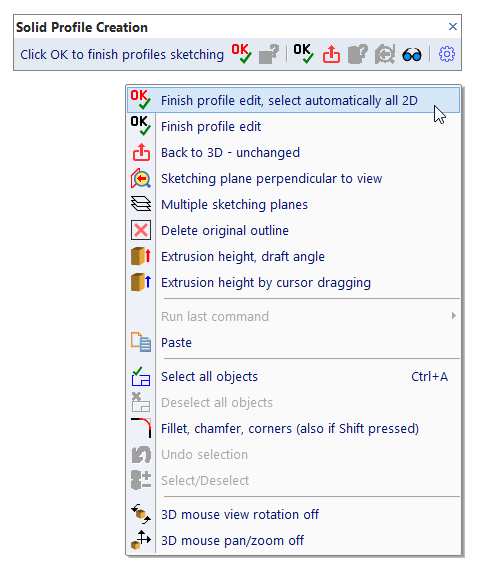Click the red X Delete original outline icon
This screenshot has height=575, width=481.
click(x=141, y=230)
